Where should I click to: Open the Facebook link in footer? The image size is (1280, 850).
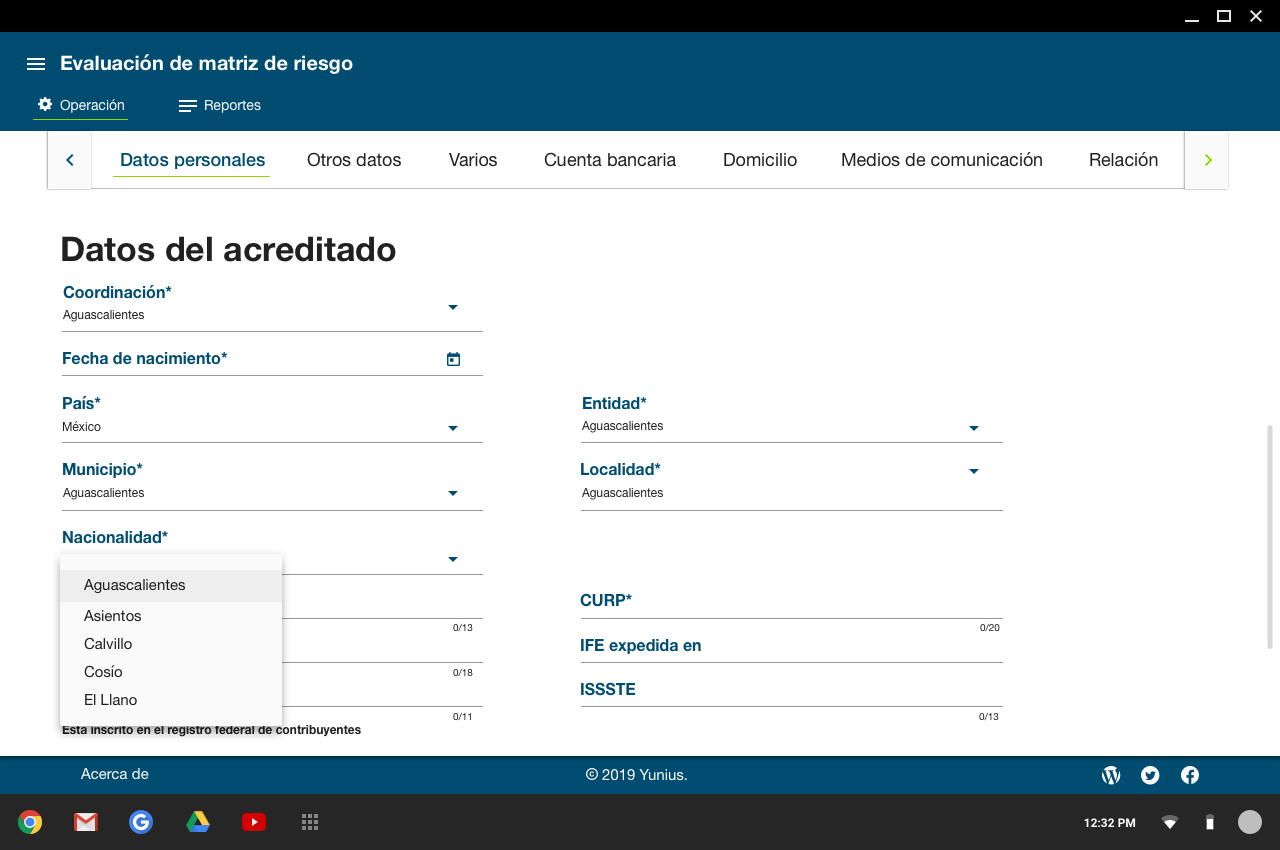coord(1190,775)
